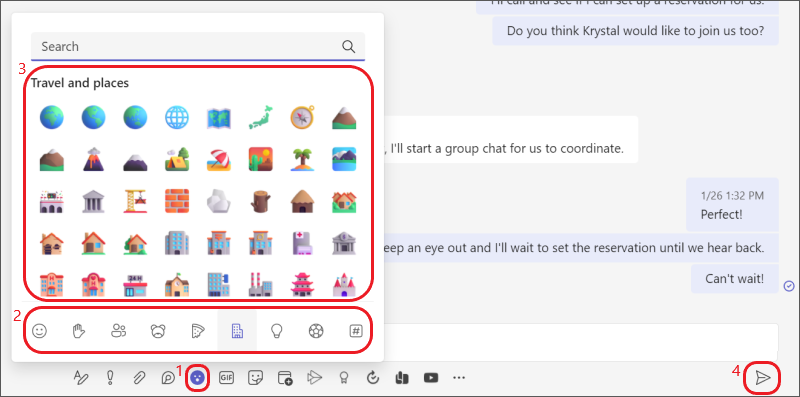The image size is (800, 397).
Task: Switch to the Food emoji category
Action: (197, 331)
